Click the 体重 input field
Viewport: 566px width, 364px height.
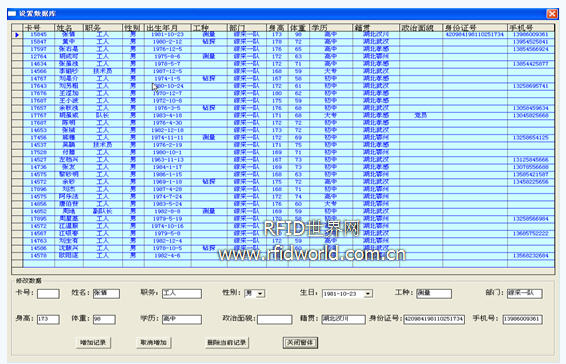click(x=104, y=319)
